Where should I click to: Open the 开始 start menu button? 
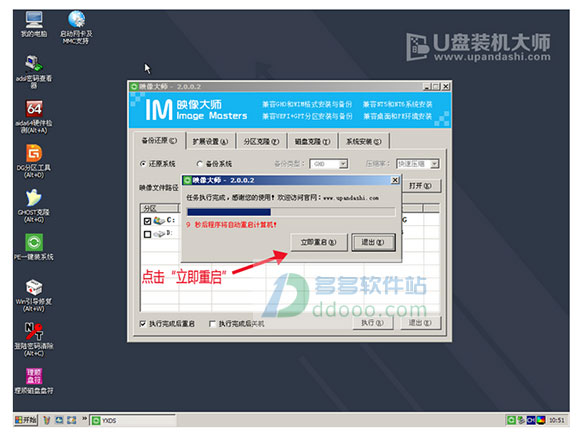click(26, 420)
